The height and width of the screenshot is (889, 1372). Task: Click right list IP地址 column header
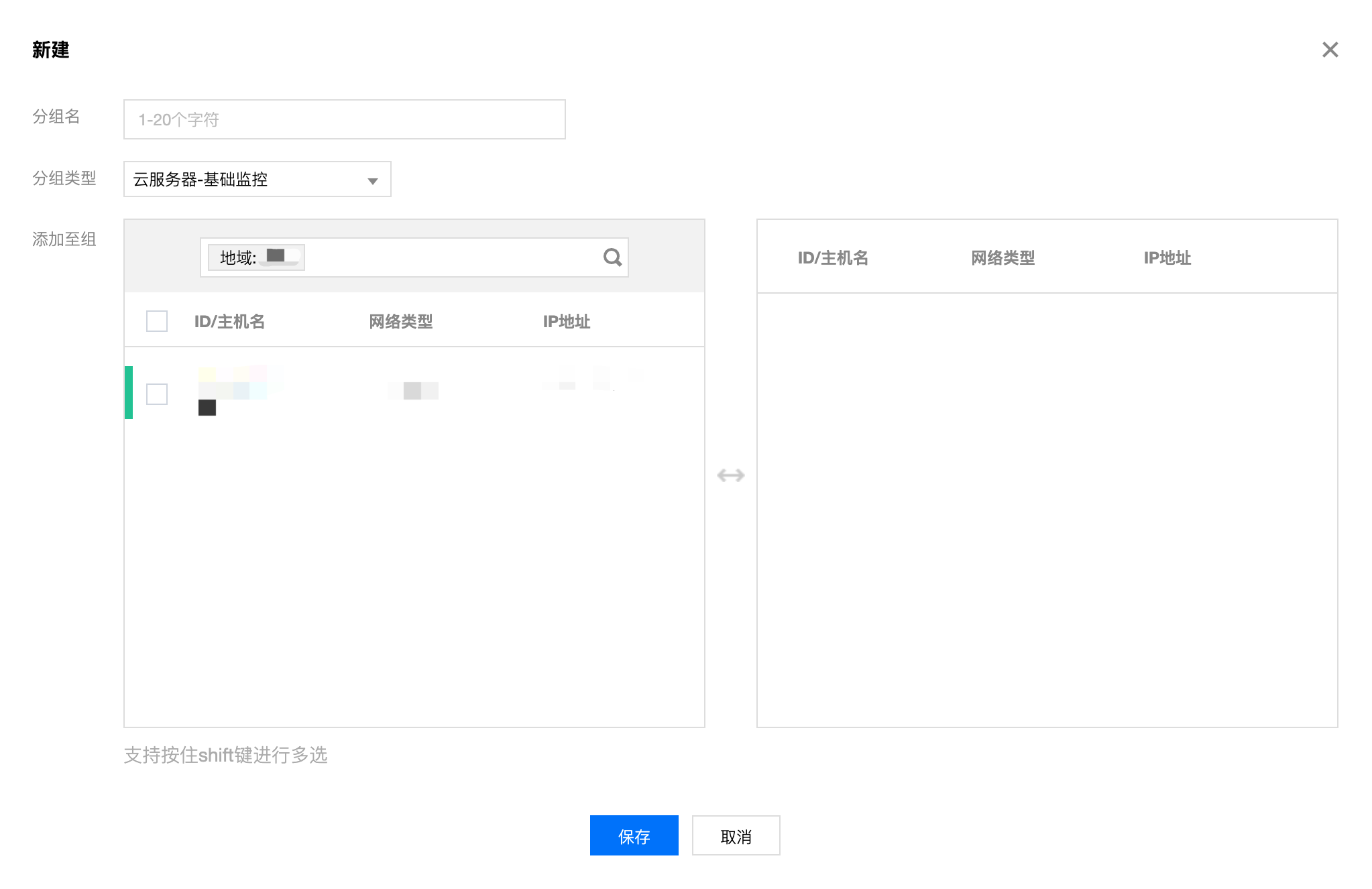(1167, 258)
